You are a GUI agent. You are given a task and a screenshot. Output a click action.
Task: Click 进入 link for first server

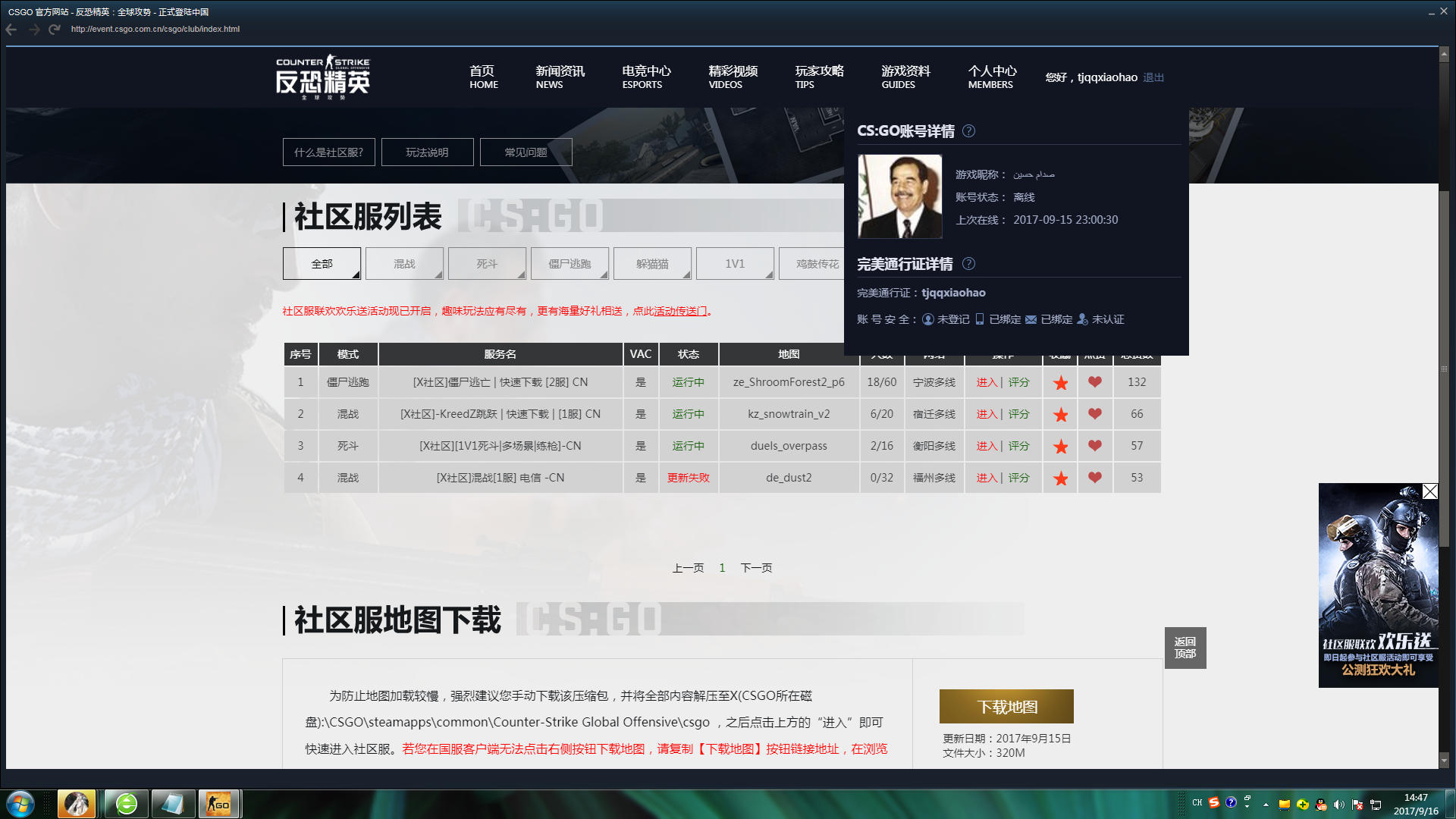[986, 382]
